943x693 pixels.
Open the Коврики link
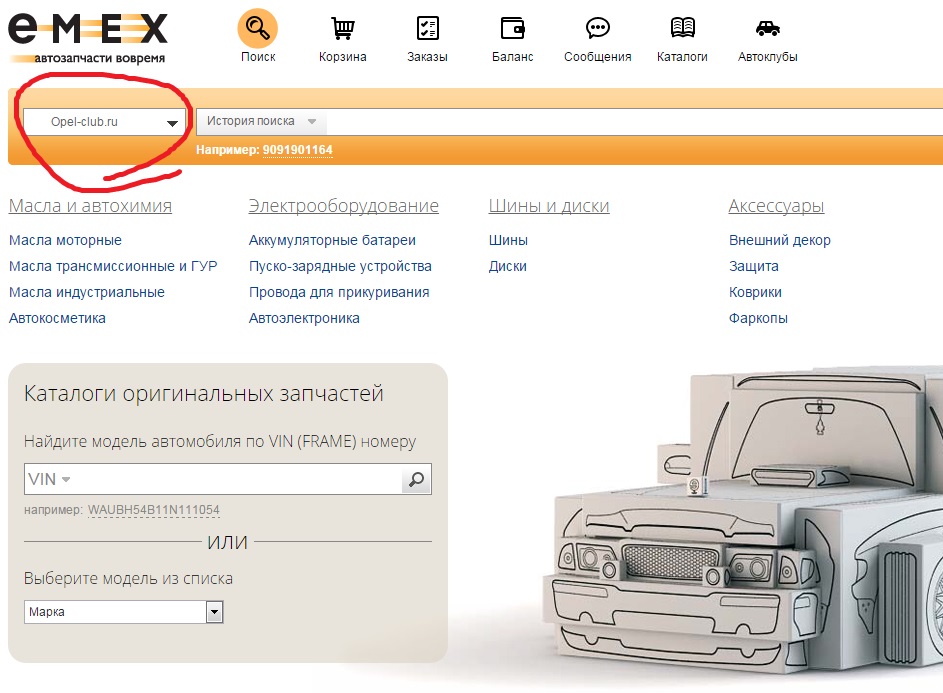coord(755,292)
